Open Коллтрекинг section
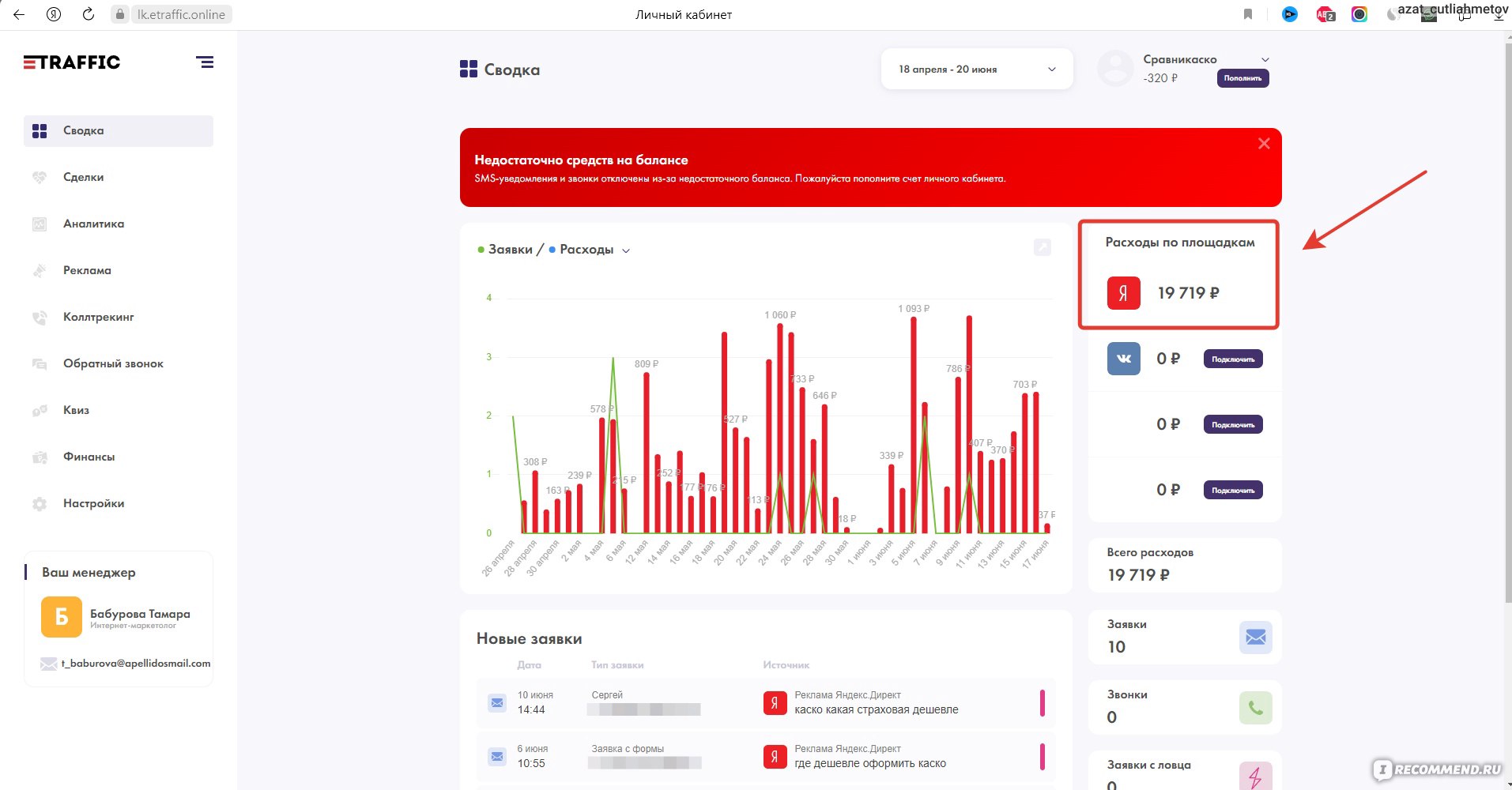Screen dimensions: 1512x790 [98, 317]
